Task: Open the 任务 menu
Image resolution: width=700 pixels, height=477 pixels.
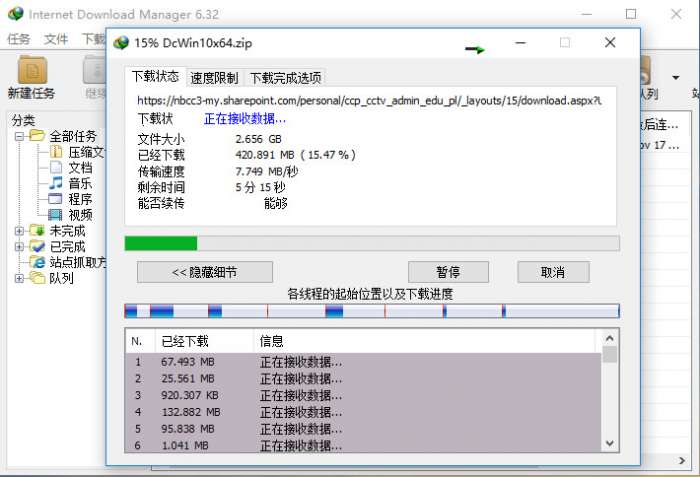Action: (x=19, y=39)
